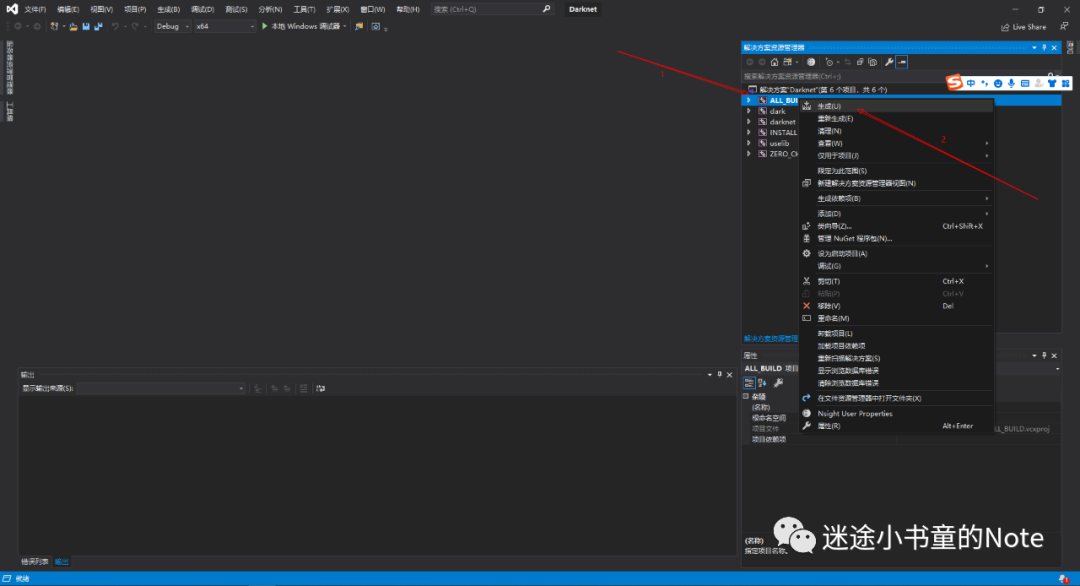This screenshot has height=586, width=1080.
Task: Pin the Solution Explorer panel (auto-hide)
Action: 1044,48
